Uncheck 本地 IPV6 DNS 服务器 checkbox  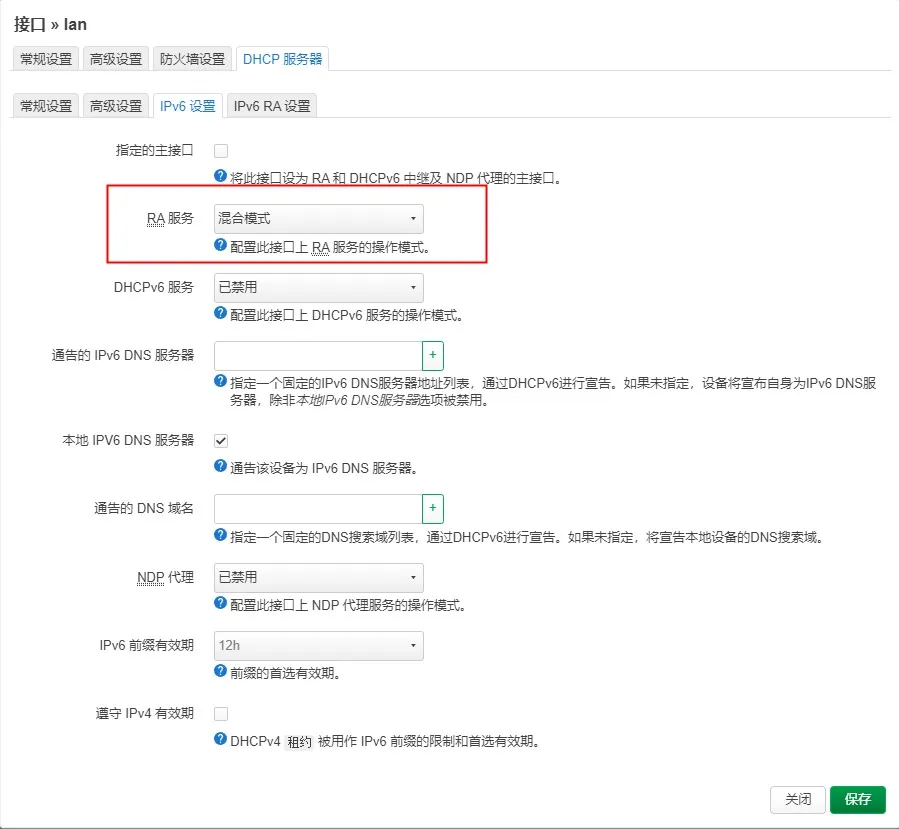221,441
